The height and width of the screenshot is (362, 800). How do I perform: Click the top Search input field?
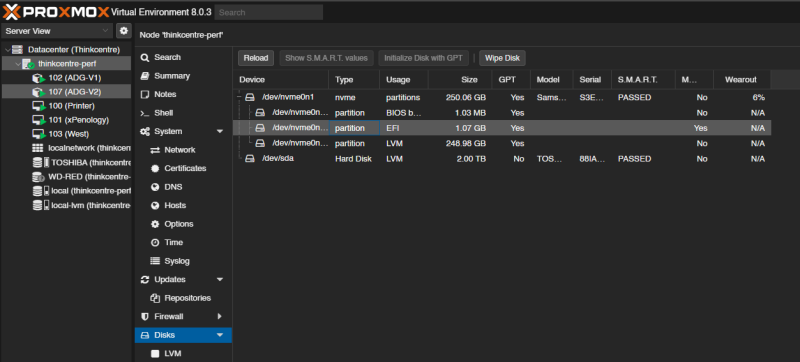(x=268, y=12)
